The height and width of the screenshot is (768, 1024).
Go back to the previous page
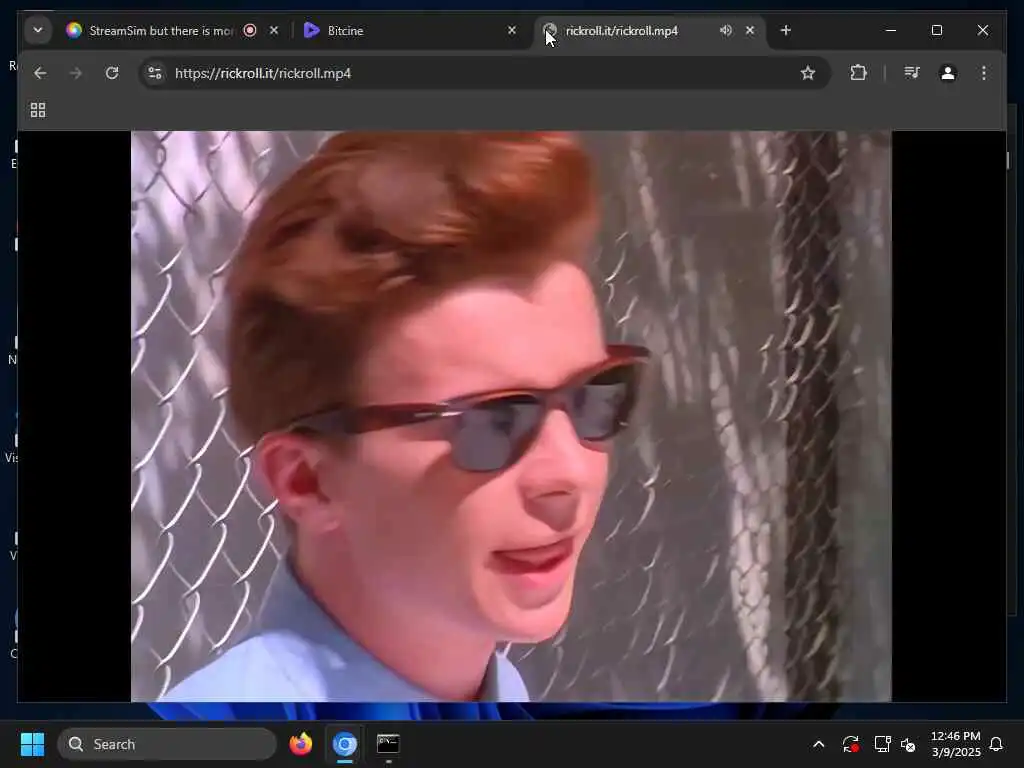[x=40, y=73]
